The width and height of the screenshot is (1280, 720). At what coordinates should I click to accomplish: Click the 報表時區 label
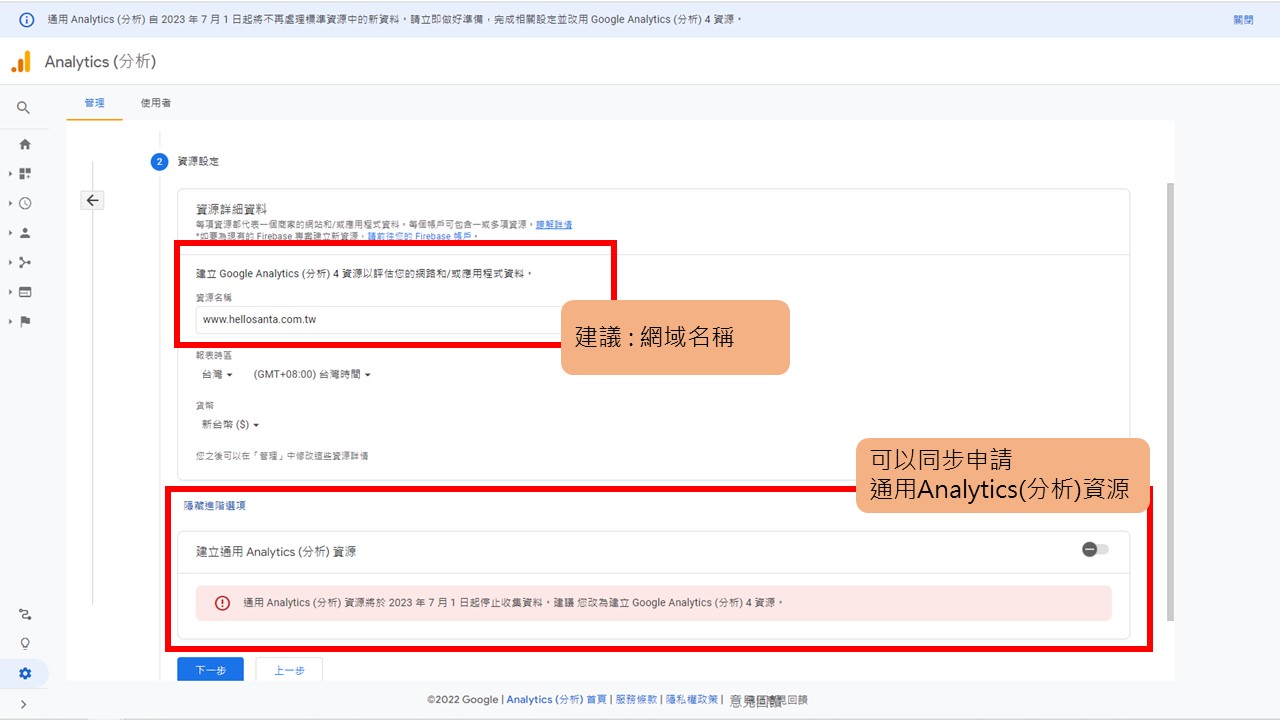click(213, 356)
